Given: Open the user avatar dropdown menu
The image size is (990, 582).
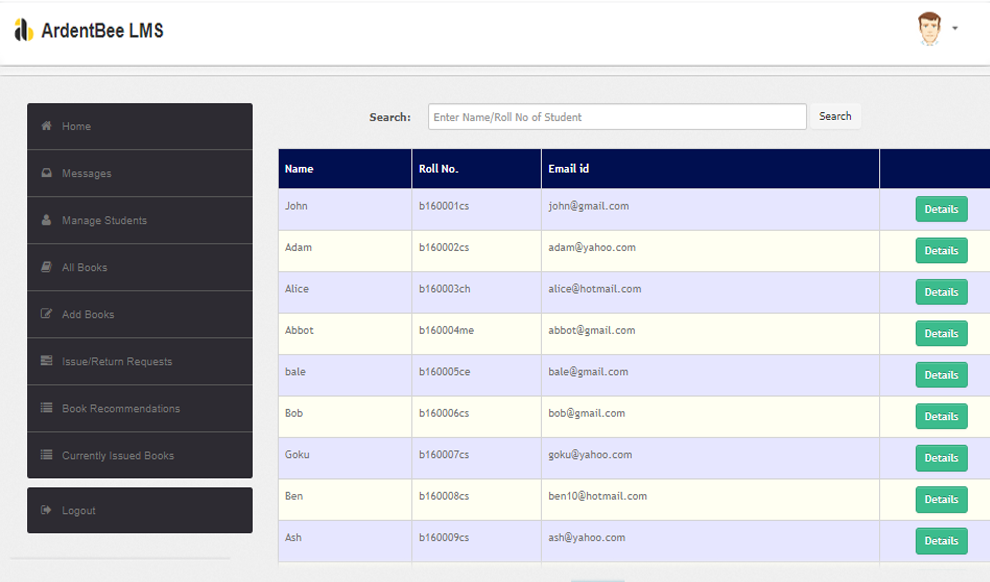Looking at the screenshot, I should (930, 29).
